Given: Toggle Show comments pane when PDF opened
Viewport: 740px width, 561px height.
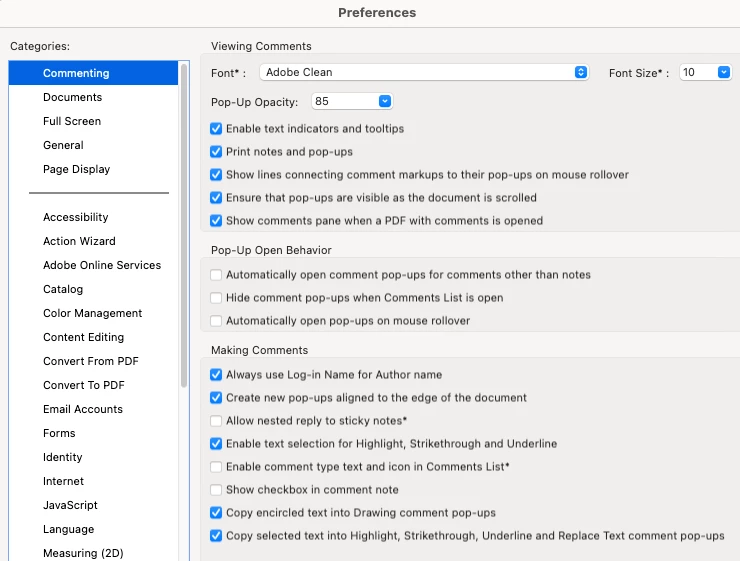Looking at the screenshot, I should (216, 221).
